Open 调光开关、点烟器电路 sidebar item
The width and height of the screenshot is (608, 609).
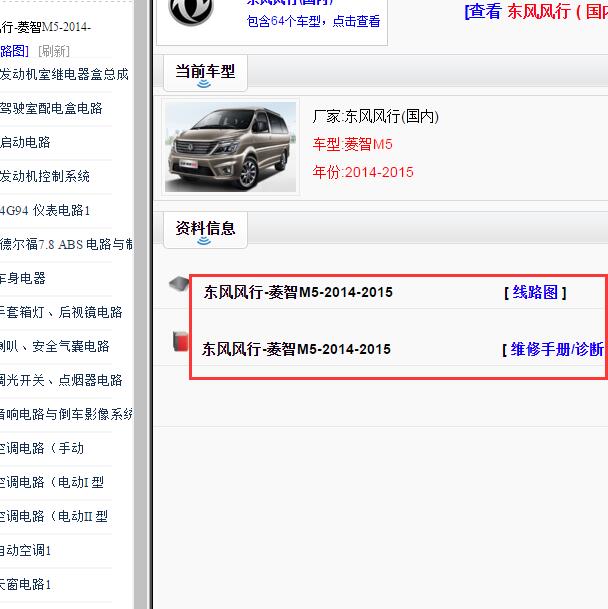[x=61, y=380]
